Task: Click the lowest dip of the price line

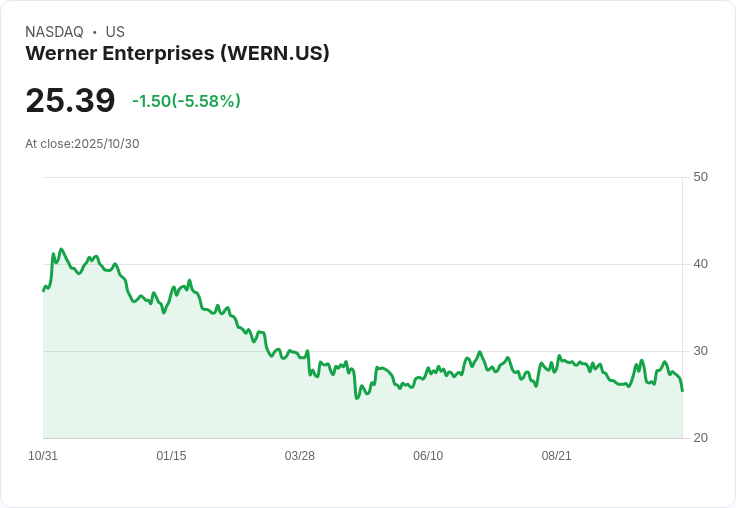Action: point(356,398)
